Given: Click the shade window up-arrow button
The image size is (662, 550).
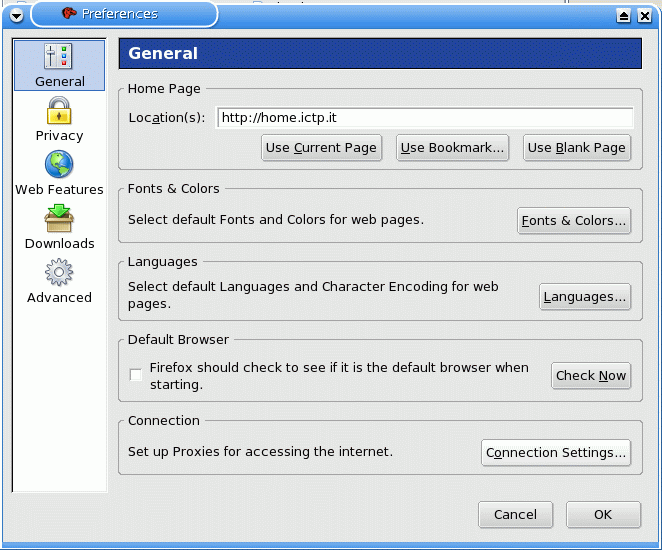Looking at the screenshot, I should [x=624, y=15].
